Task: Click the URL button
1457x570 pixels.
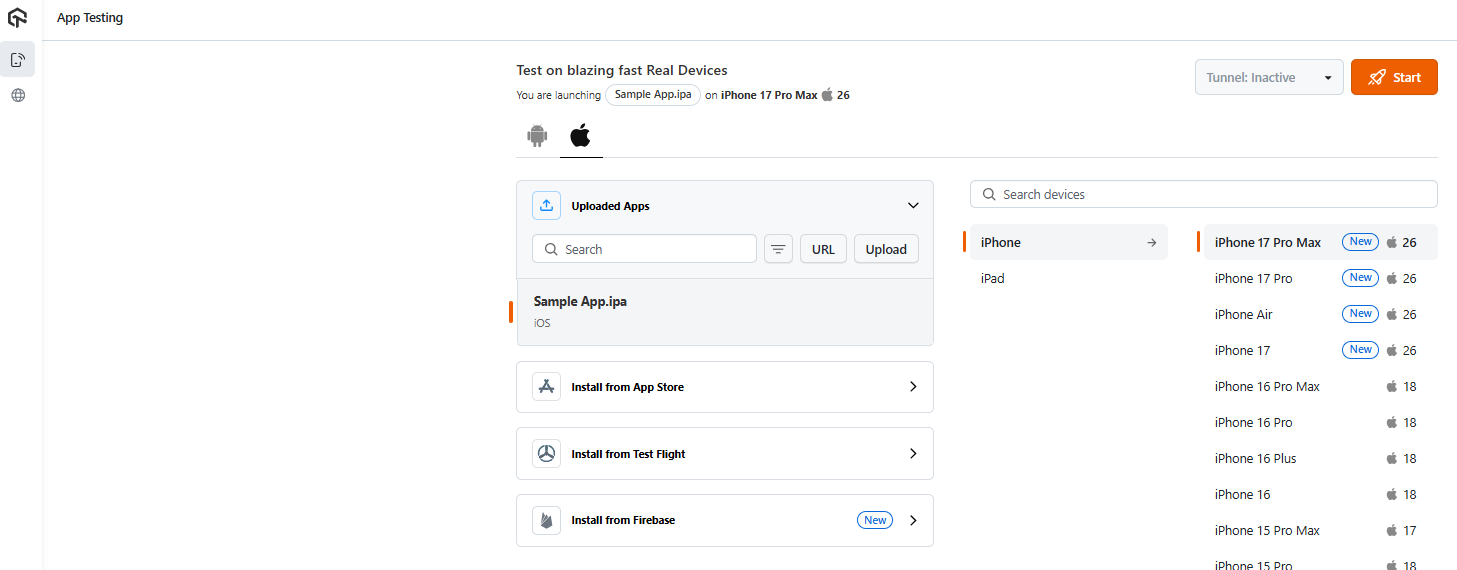Action: click(823, 249)
